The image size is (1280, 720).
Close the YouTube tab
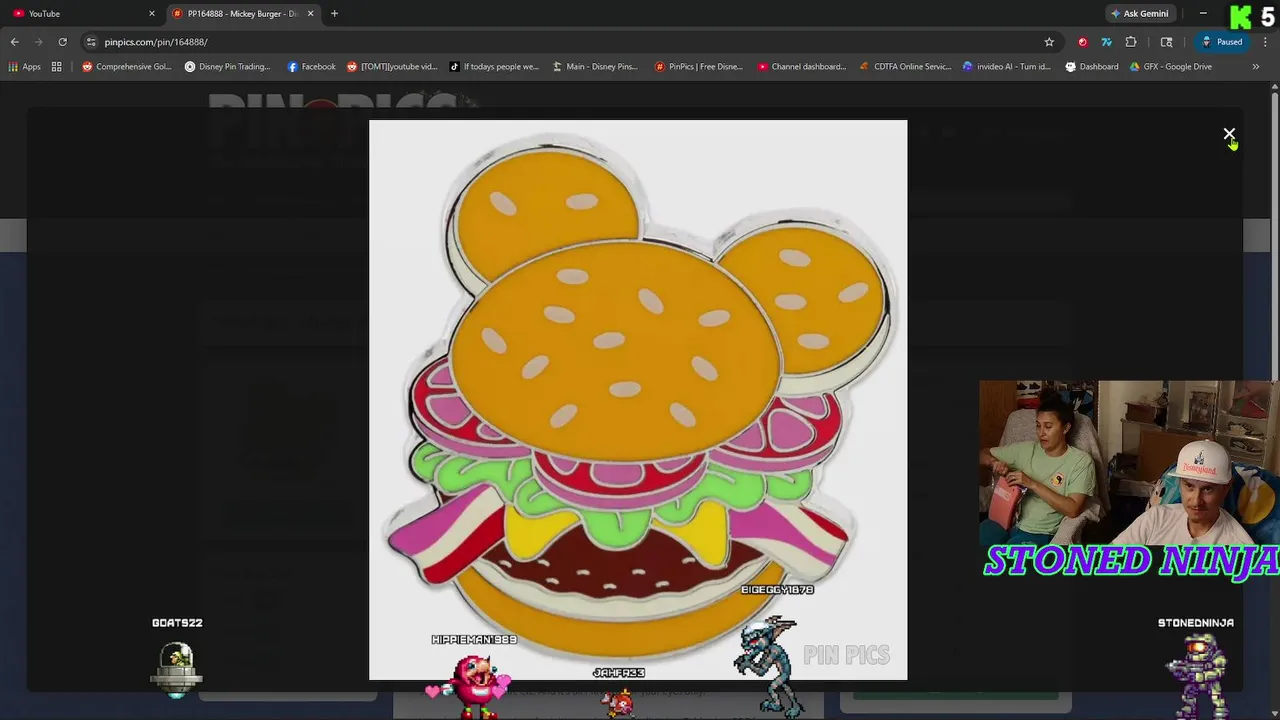click(152, 14)
